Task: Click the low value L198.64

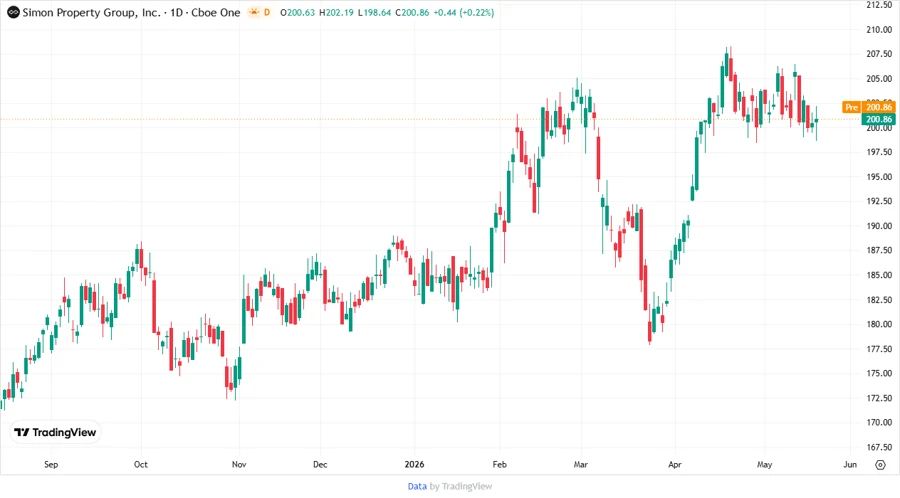Action: point(374,12)
